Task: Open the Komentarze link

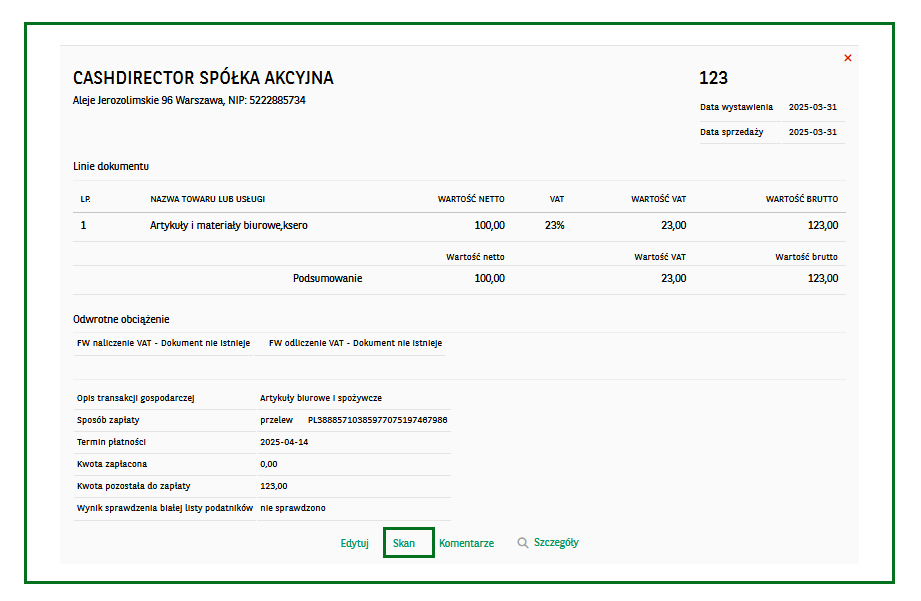Action: click(466, 543)
